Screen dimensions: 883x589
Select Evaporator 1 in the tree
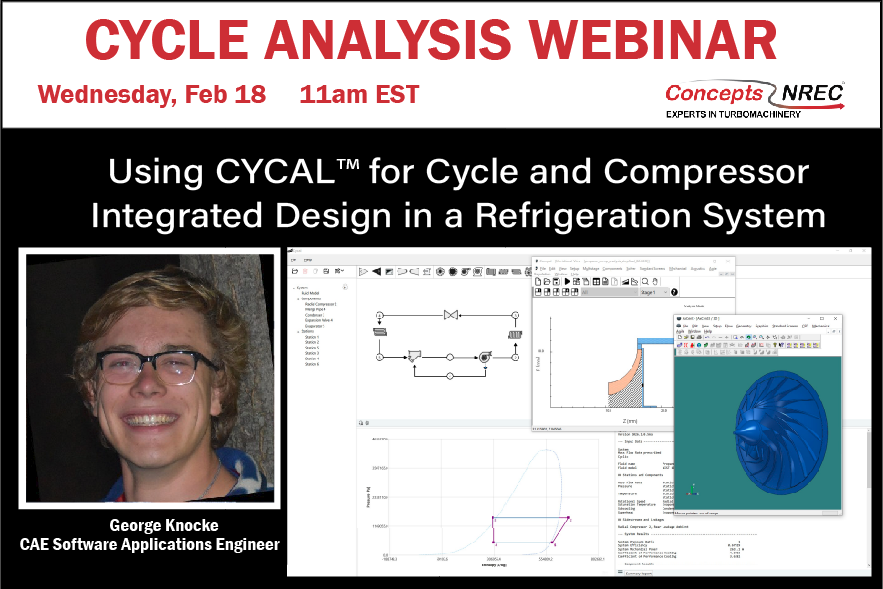(314, 326)
